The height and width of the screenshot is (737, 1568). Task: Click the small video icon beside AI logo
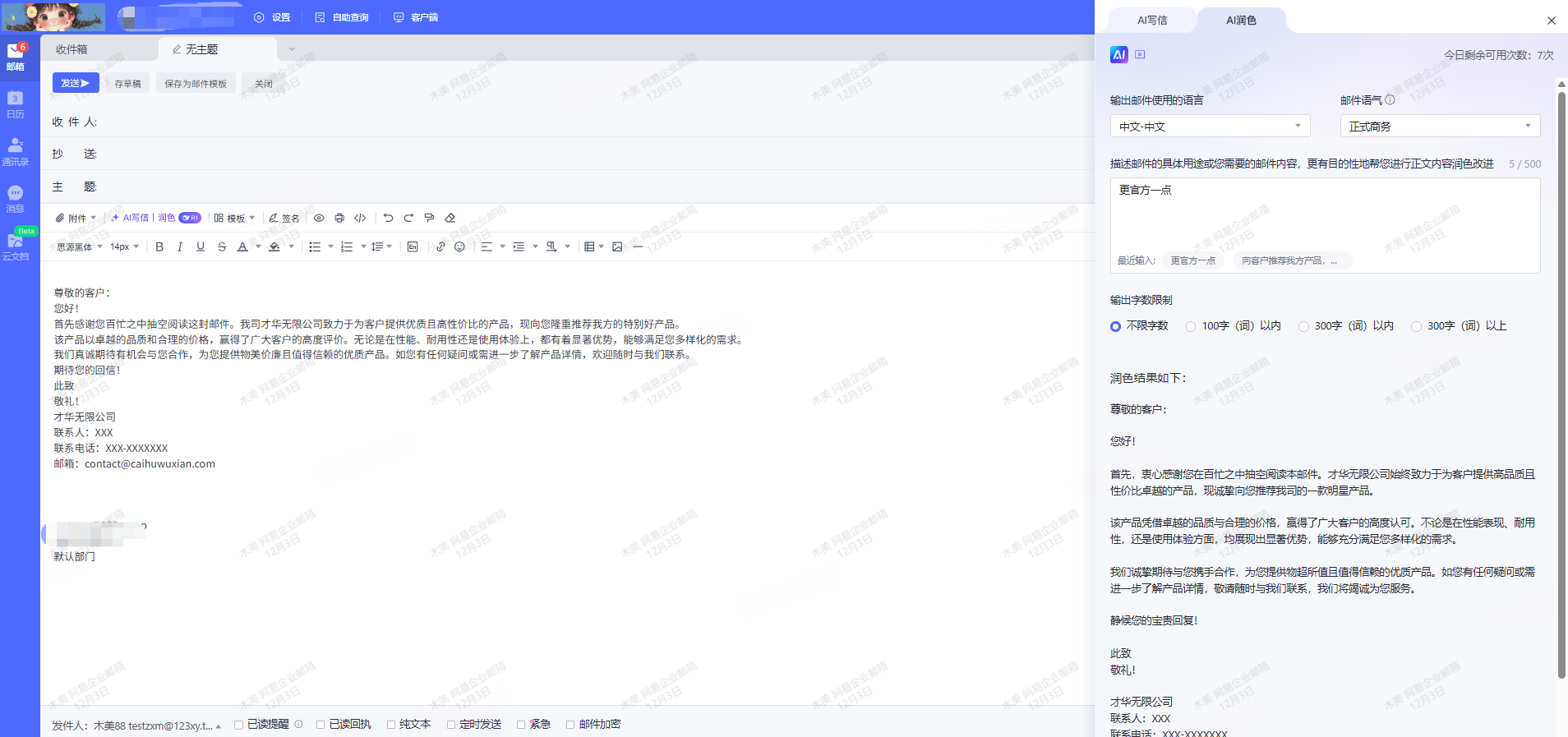(x=1140, y=54)
